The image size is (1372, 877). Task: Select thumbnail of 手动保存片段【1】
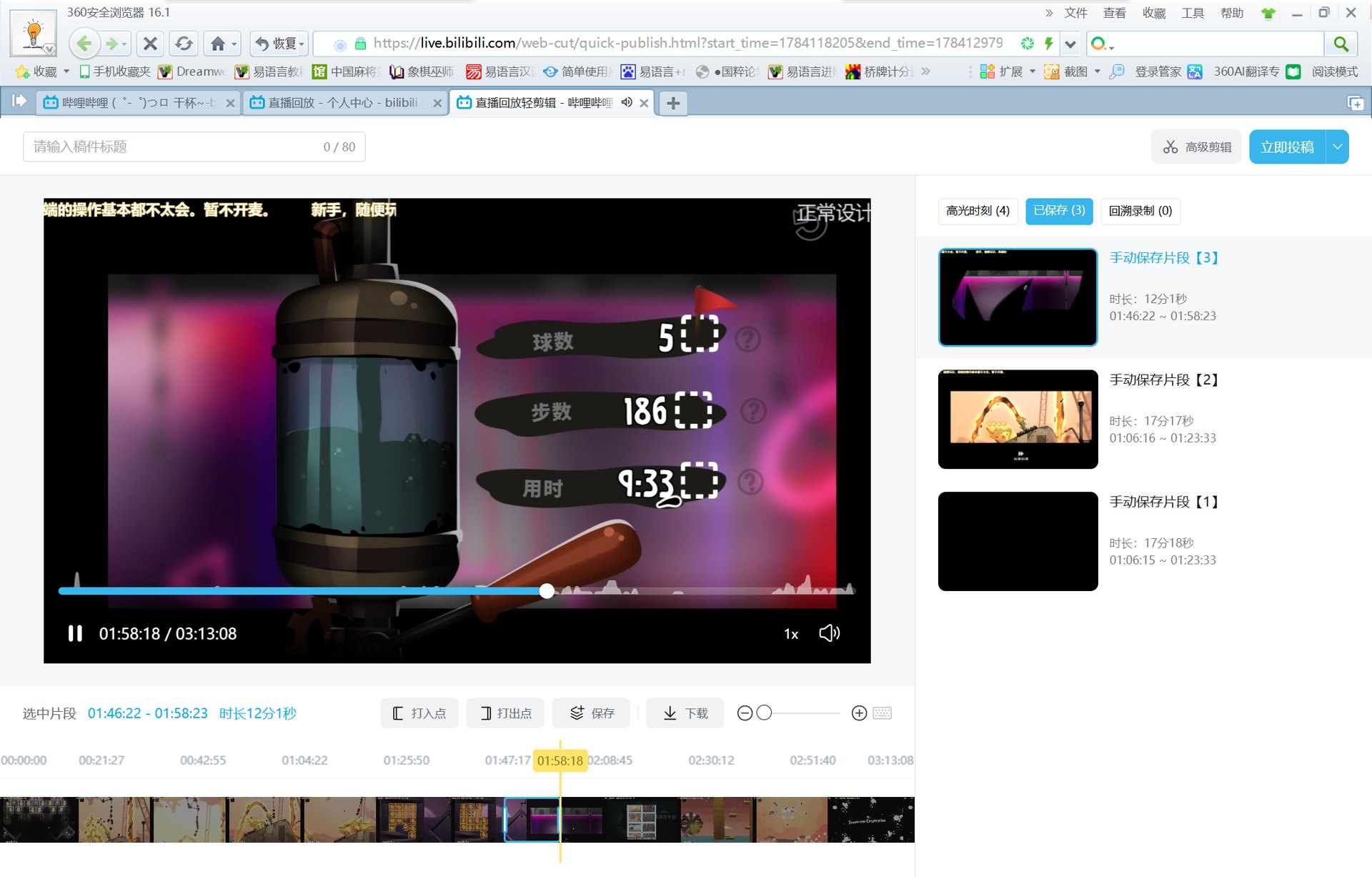click(1018, 541)
